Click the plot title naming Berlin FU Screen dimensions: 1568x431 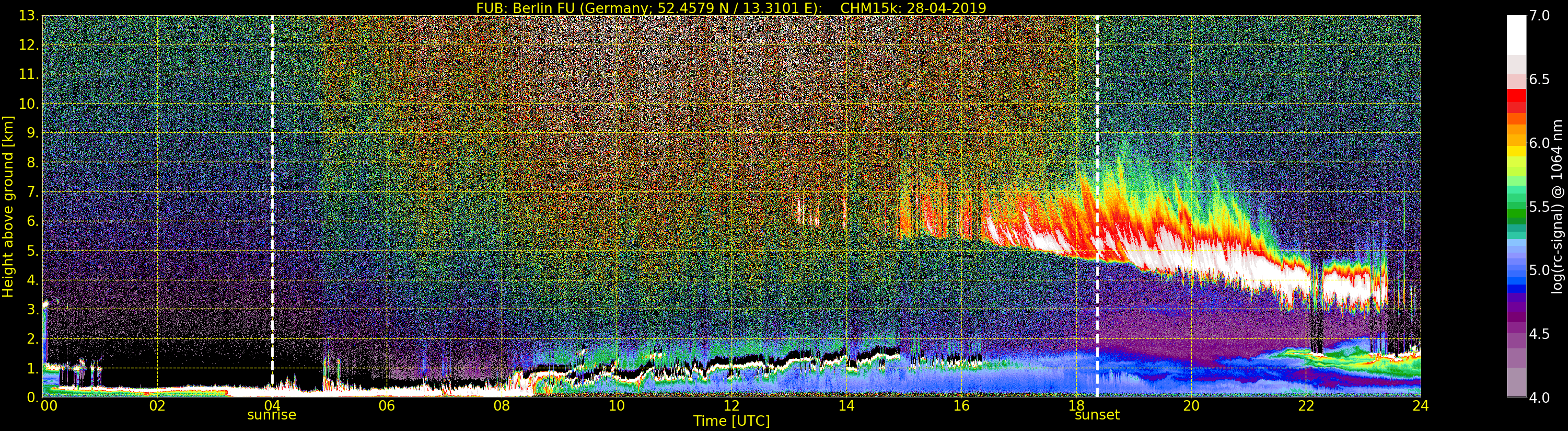[731, 8]
